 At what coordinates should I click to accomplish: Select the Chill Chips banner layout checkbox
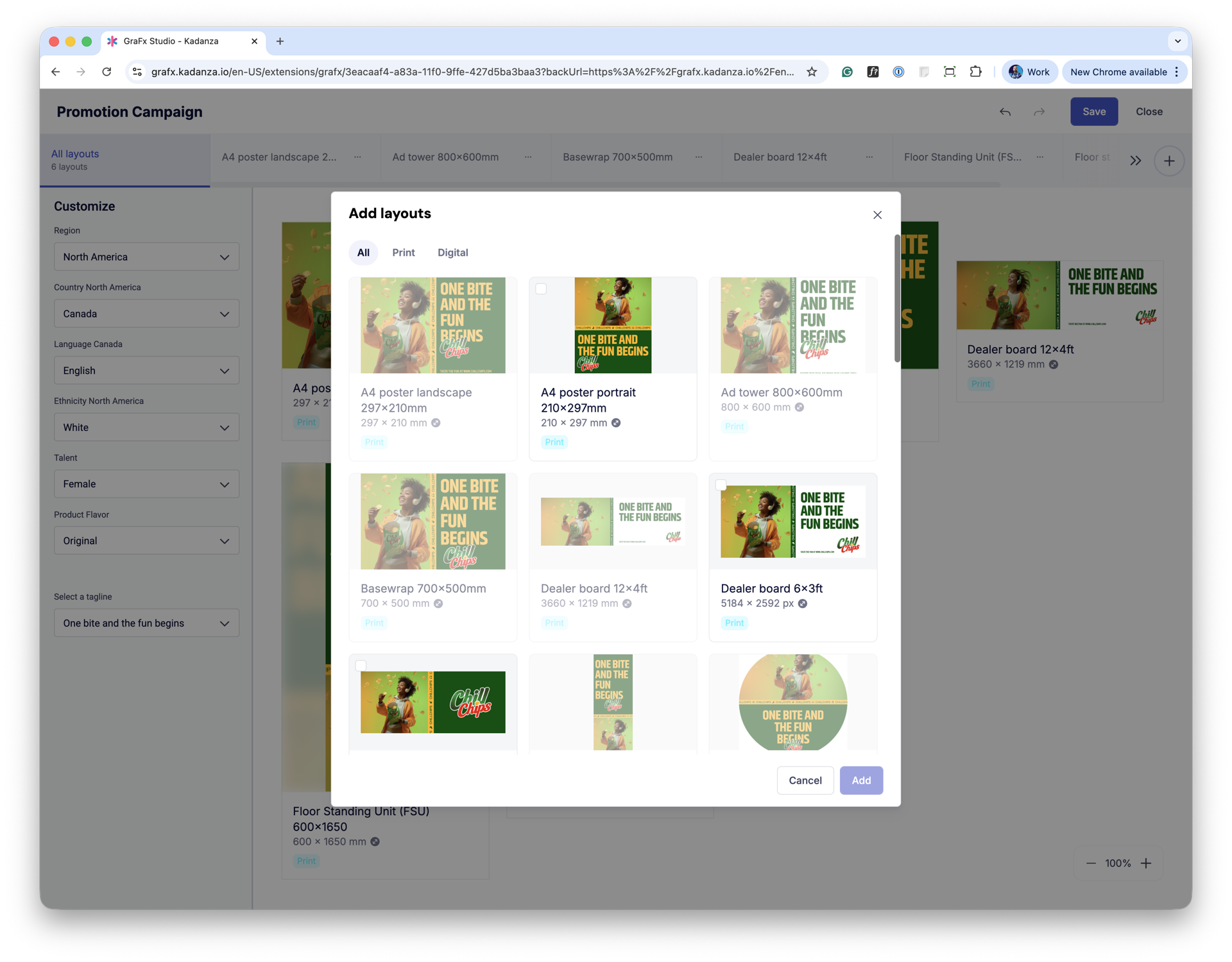click(x=361, y=666)
